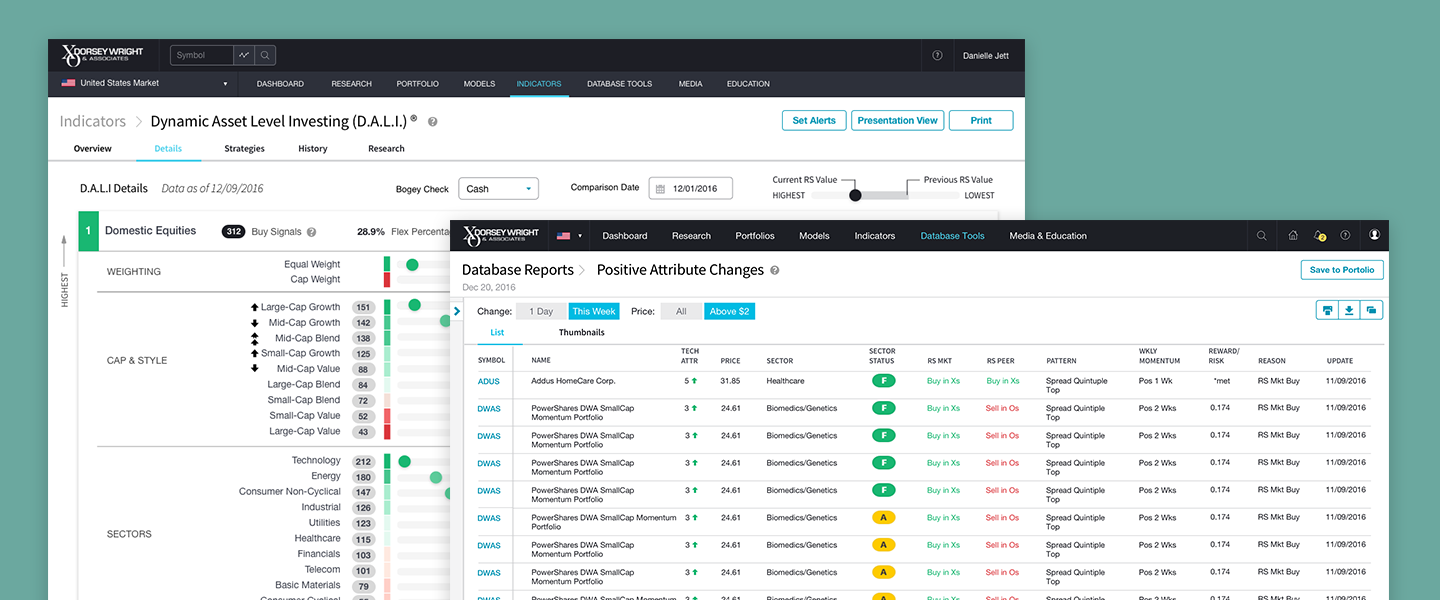Go to the Indicators breadcrumb
Viewport: 1440px width, 600px height.
pos(93,121)
